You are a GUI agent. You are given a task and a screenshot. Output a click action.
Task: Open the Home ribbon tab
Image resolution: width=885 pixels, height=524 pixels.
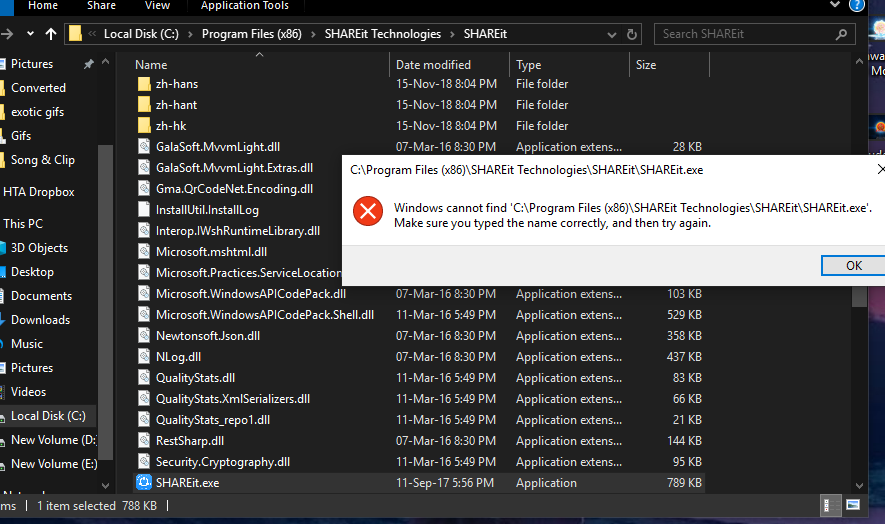43,6
